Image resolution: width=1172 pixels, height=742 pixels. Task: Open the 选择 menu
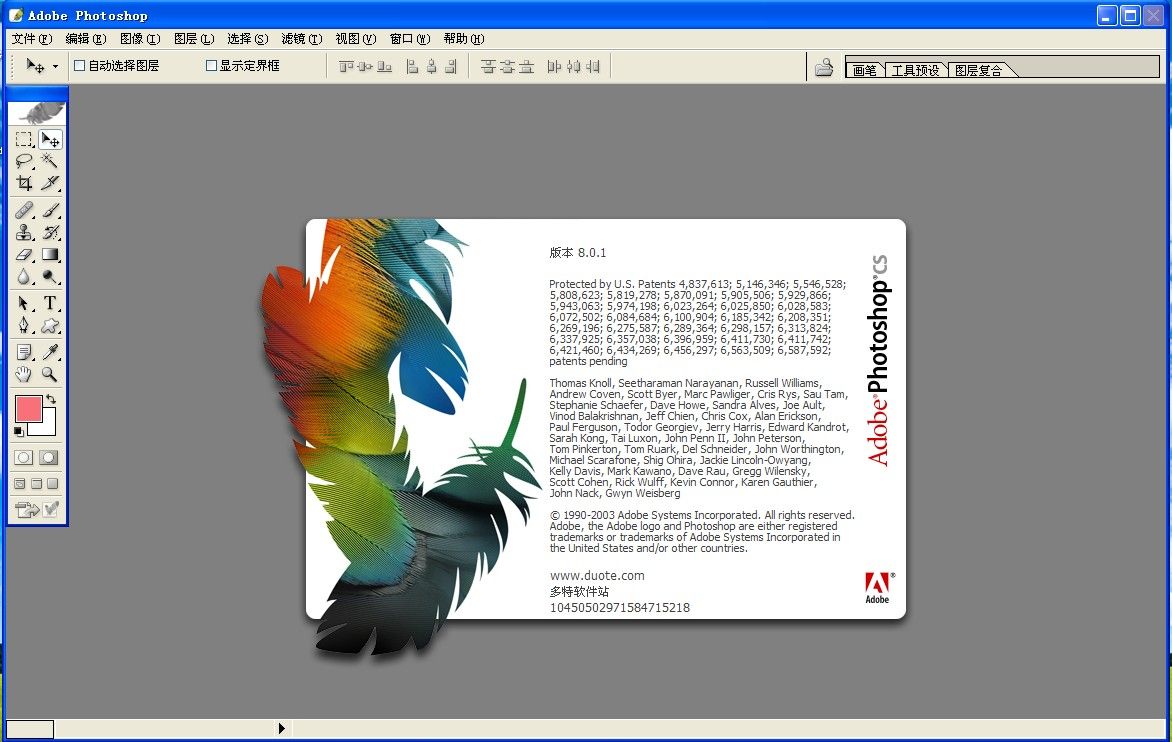pyautogui.click(x=247, y=39)
